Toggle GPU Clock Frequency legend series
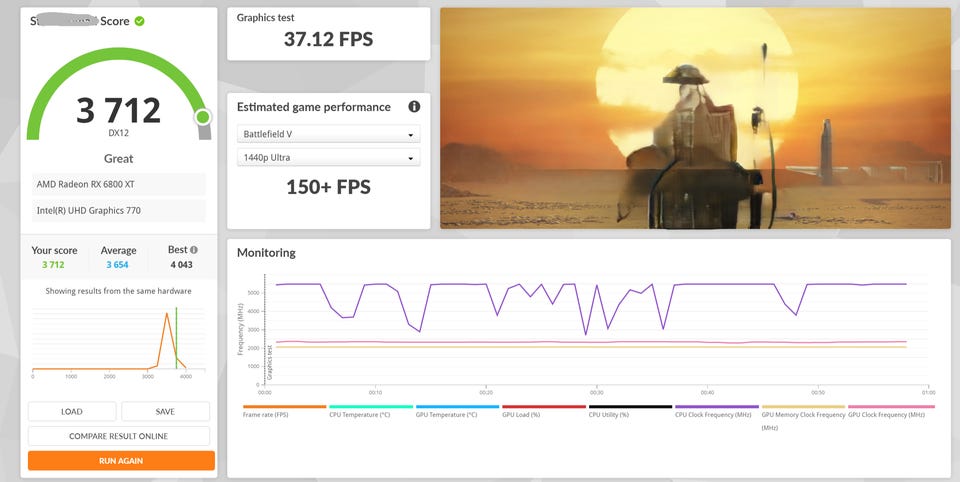Image resolution: width=960 pixels, height=482 pixels. click(x=890, y=414)
